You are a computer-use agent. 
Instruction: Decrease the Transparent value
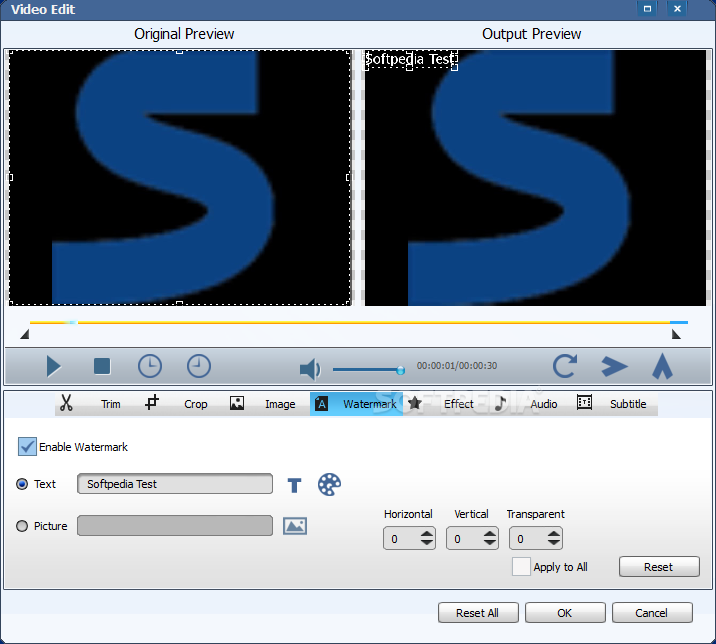(x=554, y=542)
